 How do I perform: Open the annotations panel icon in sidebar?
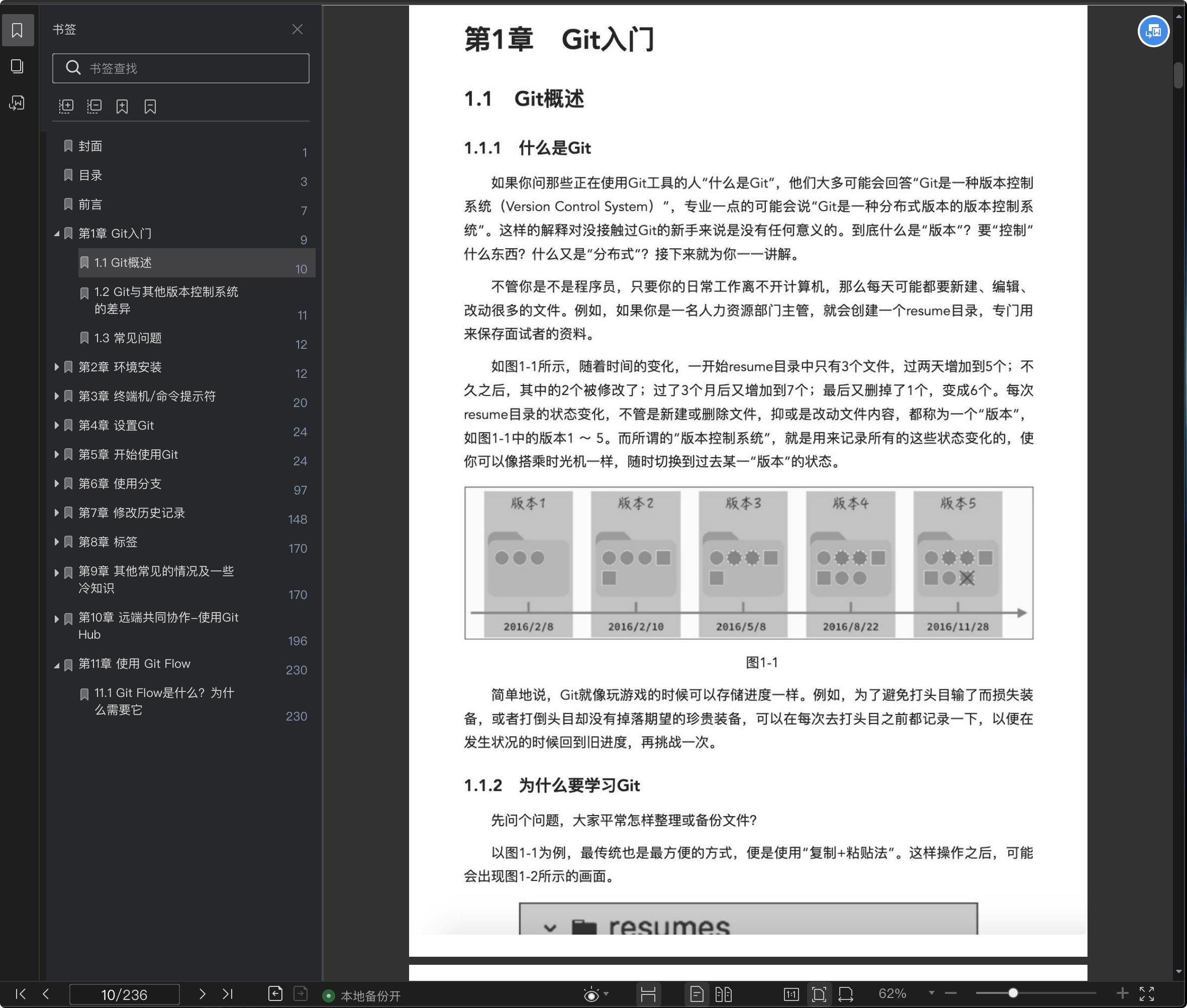click(x=17, y=103)
